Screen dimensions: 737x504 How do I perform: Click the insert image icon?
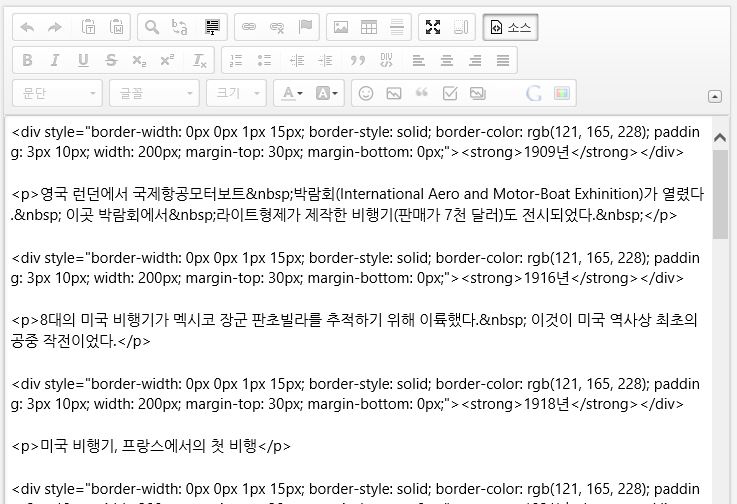(x=341, y=27)
